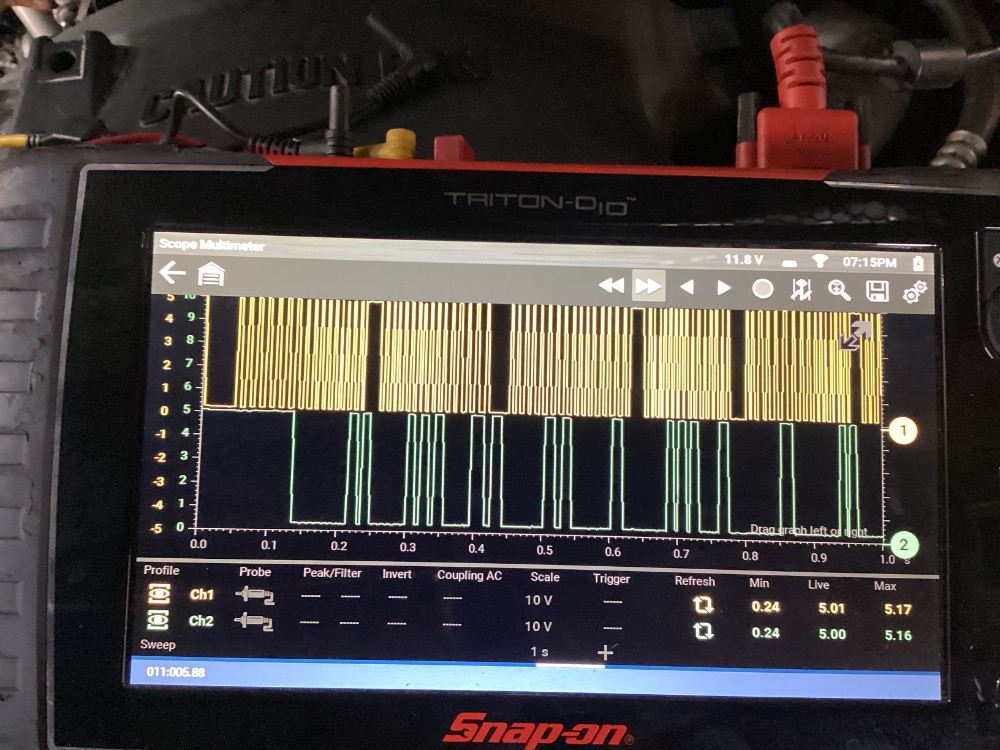Refresh the Ch1 min/max readings
The height and width of the screenshot is (750, 1000).
(x=703, y=605)
